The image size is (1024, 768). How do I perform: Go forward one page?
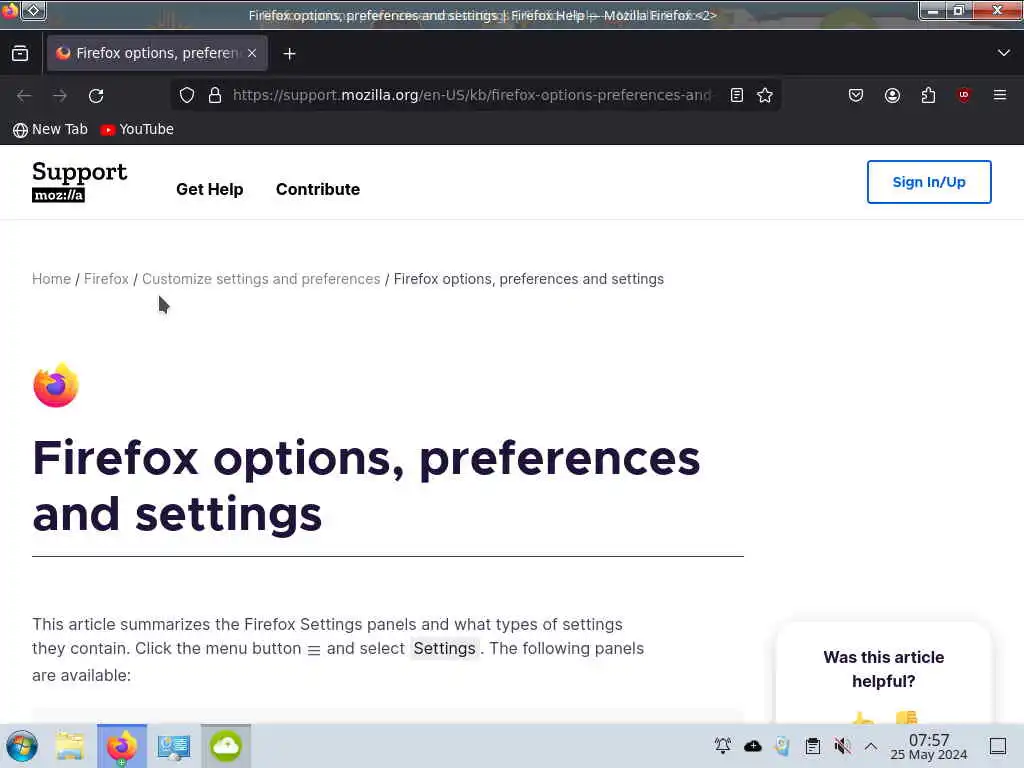click(x=60, y=95)
